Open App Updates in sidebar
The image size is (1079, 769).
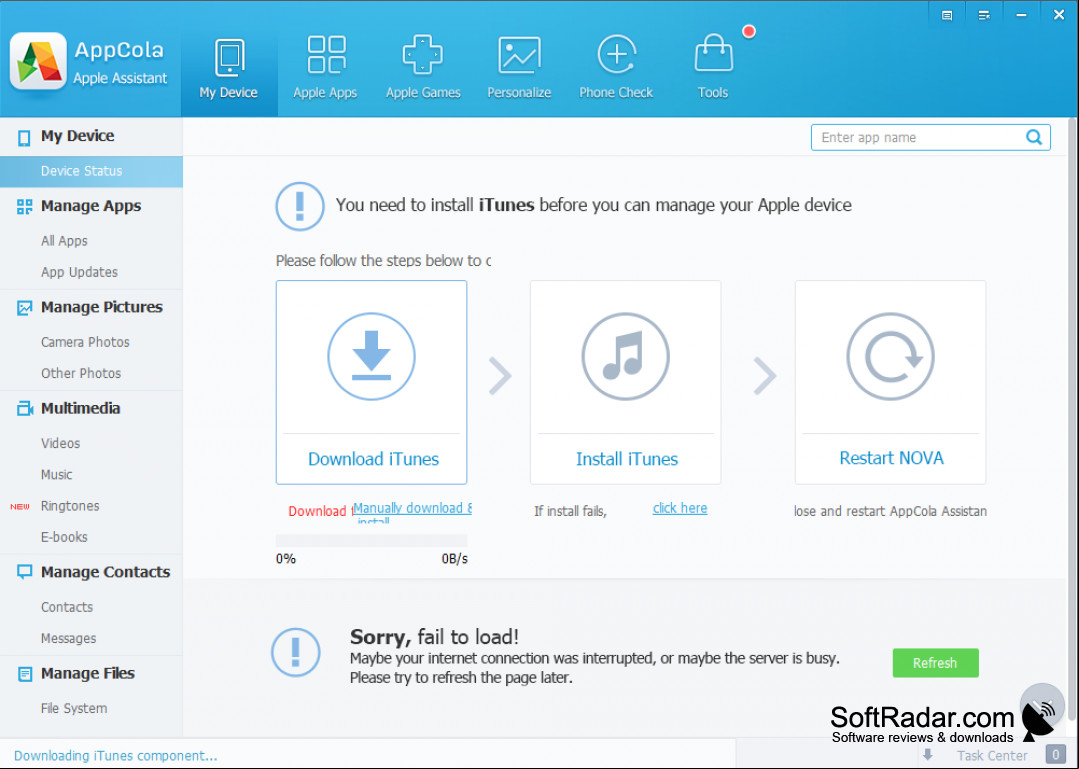click(x=79, y=272)
